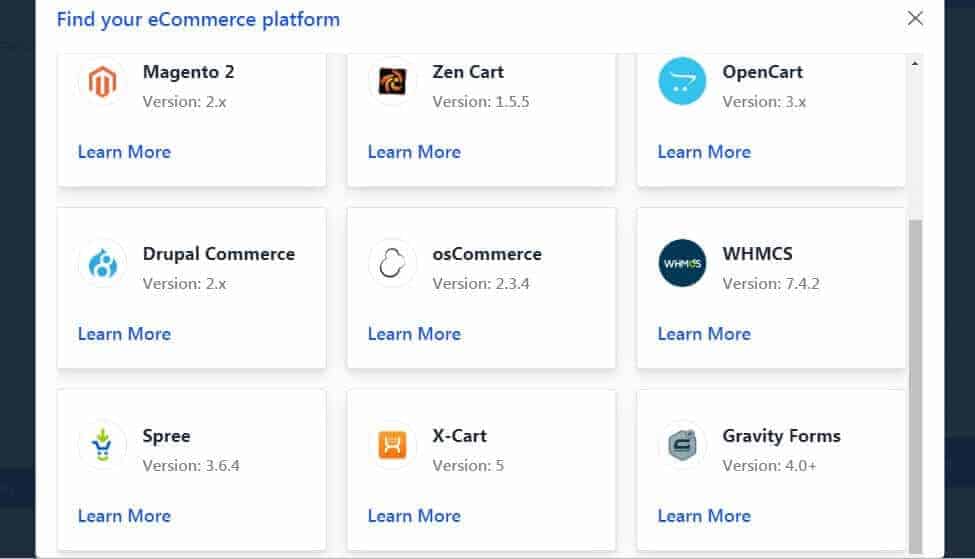Click the scrollbar up arrow
975x559 pixels.
[x=915, y=63]
